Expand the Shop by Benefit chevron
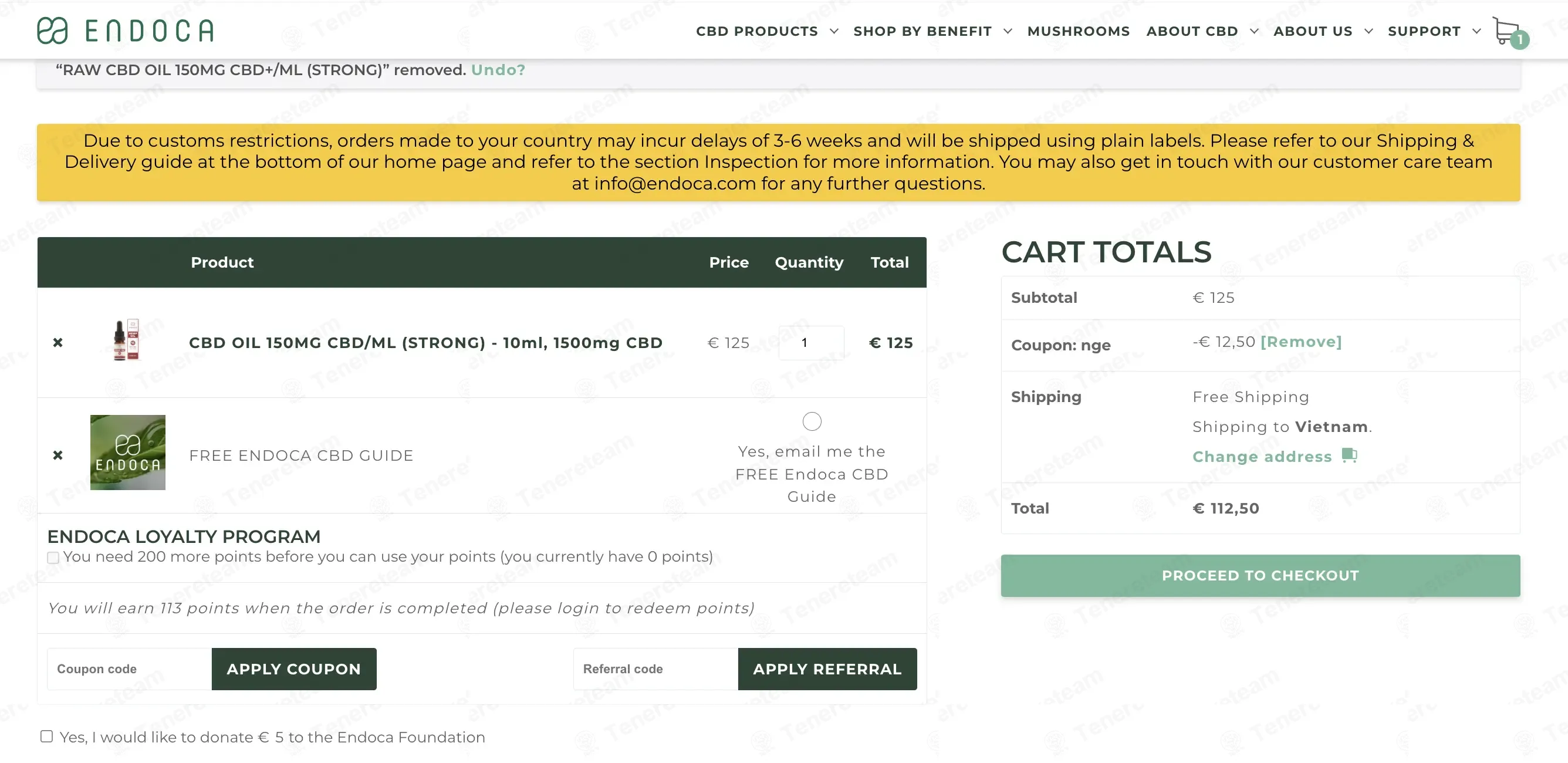 [1008, 31]
